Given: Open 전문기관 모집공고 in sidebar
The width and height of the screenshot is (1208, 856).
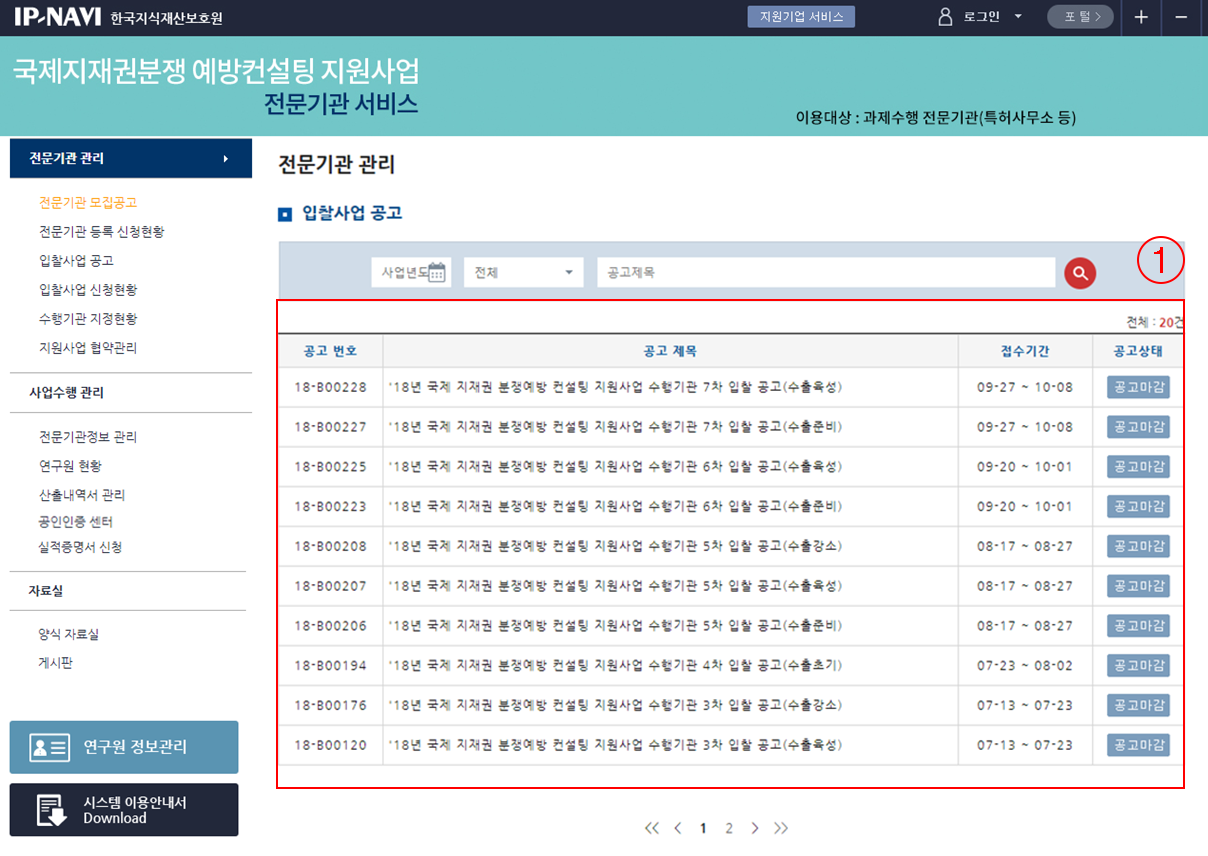Looking at the screenshot, I should [x=88, y=203].
